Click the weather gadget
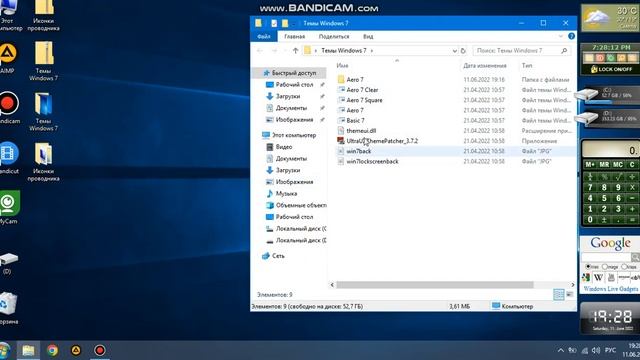640x360 pixels. tap(611, 18)
